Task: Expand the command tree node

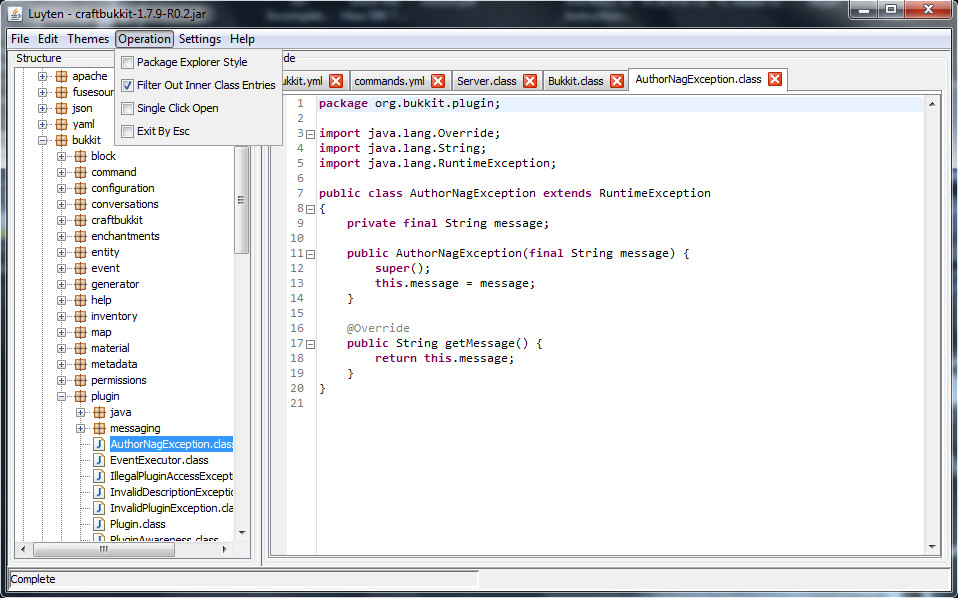Action: click(x=61, y=172)
